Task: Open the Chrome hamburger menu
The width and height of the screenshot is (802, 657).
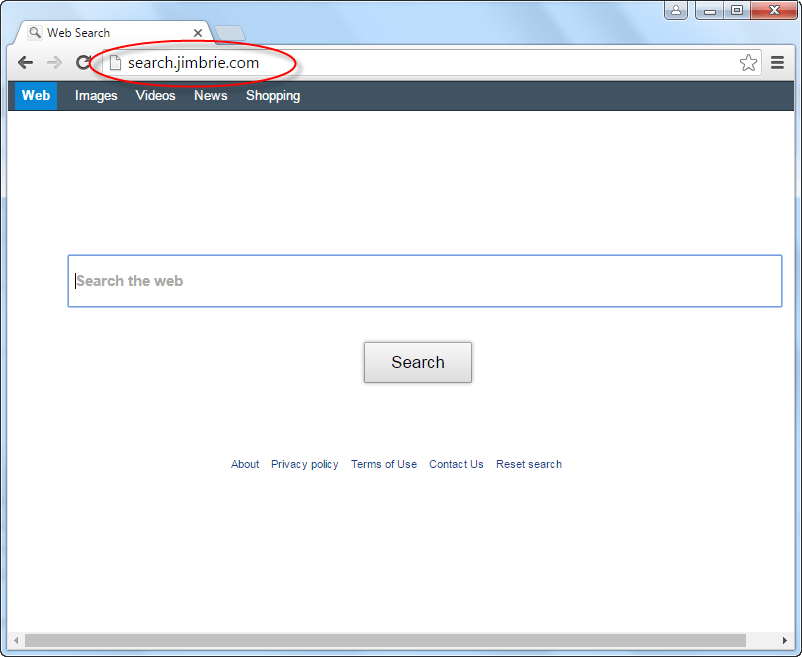Action: (x=777, y=63)
